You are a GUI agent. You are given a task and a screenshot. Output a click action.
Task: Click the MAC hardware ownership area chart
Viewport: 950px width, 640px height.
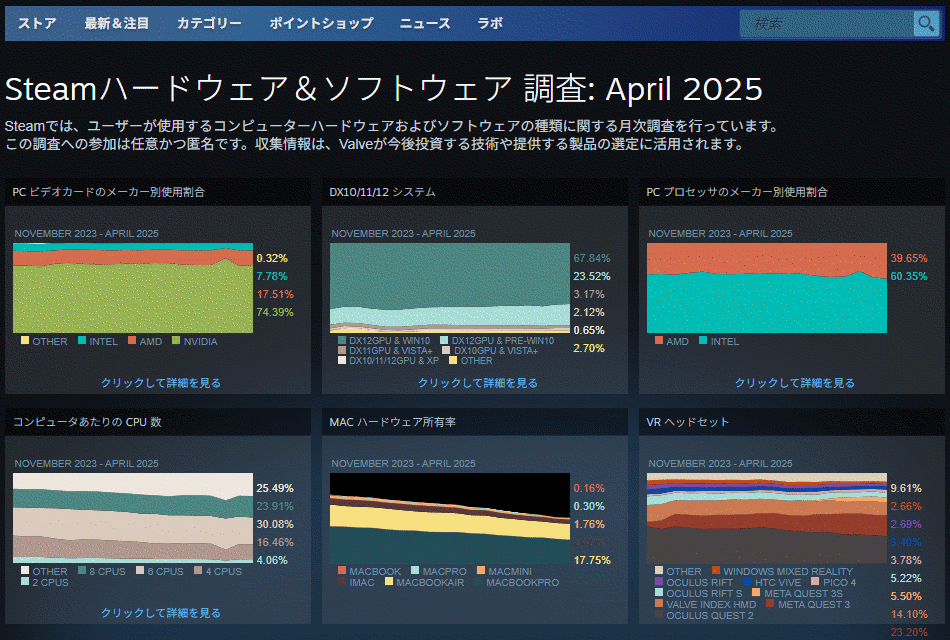tap(450, 518)
